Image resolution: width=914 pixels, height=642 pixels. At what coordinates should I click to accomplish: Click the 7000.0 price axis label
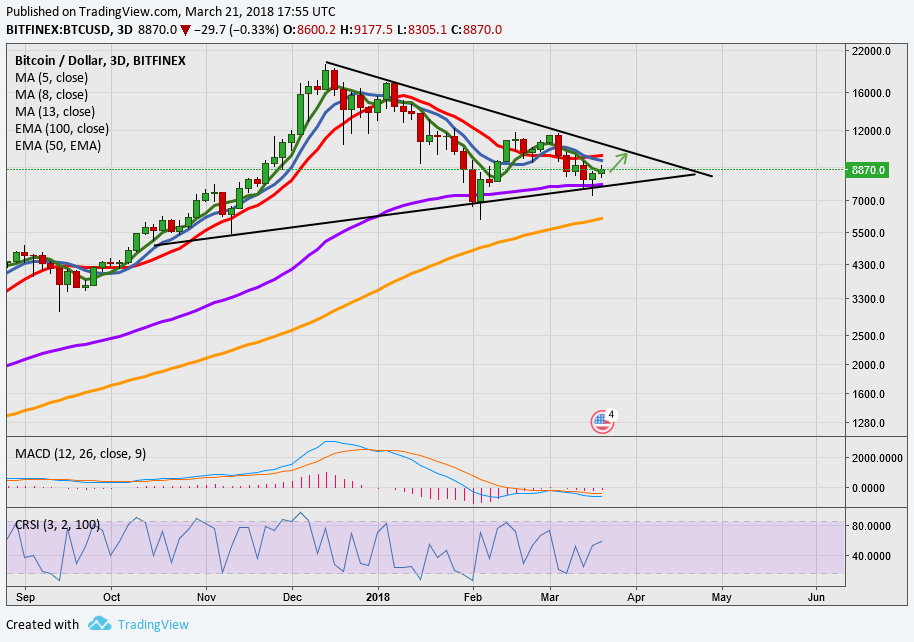click(868, 201)
